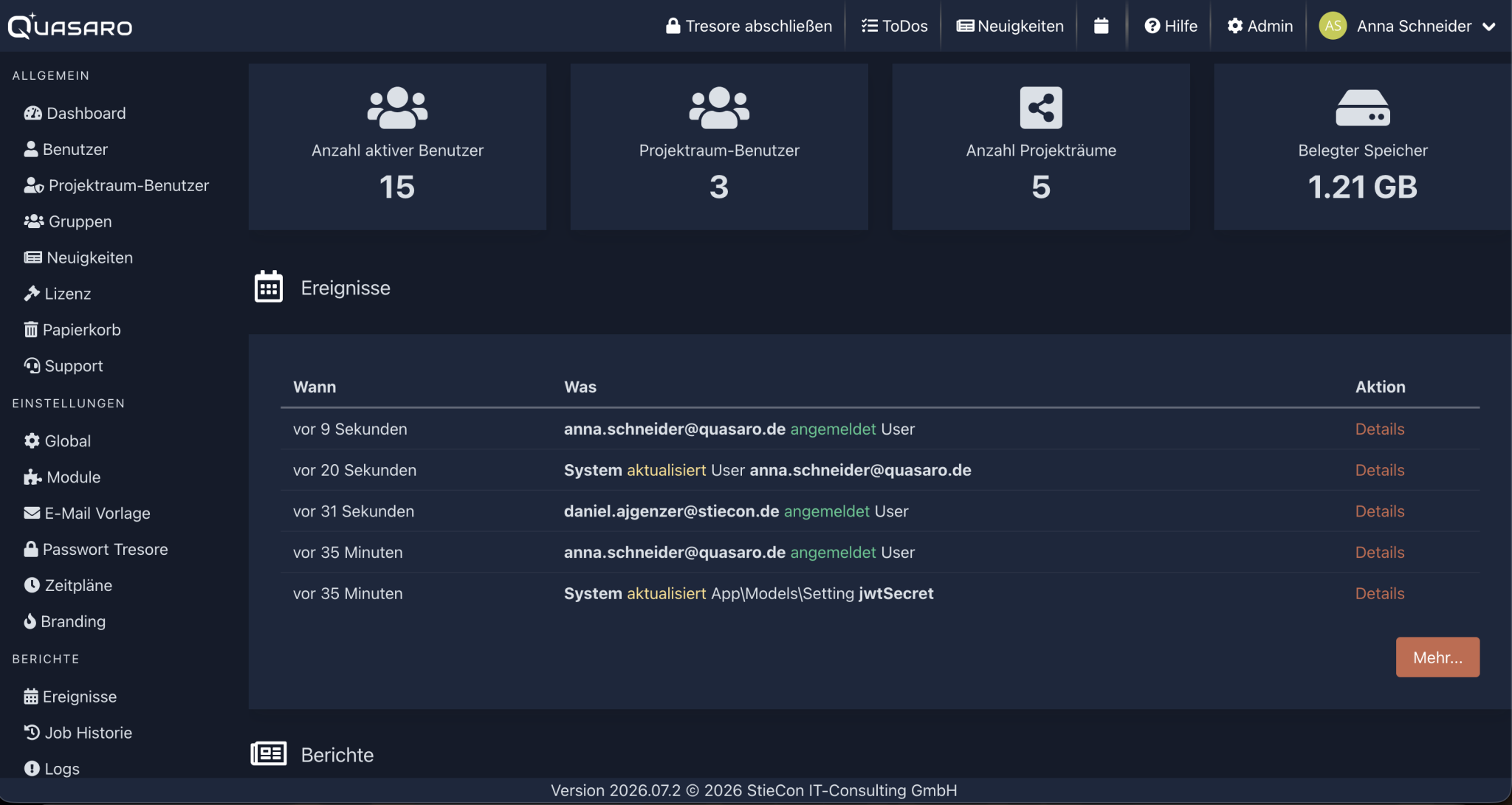Click the AS user avatar
Viewport: 1512px width, 805px height.
pos(1333,26)
